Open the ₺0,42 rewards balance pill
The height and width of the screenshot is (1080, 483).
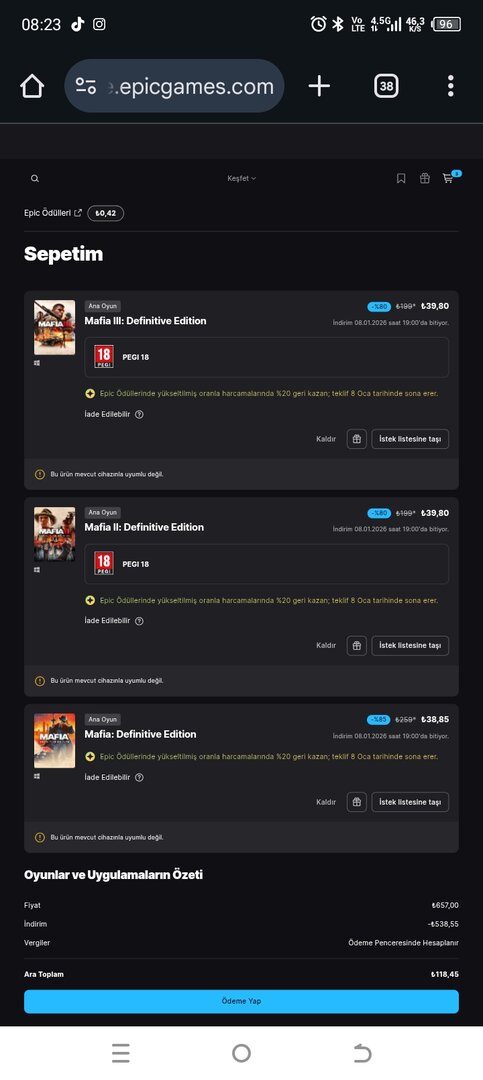pos(105,214)
